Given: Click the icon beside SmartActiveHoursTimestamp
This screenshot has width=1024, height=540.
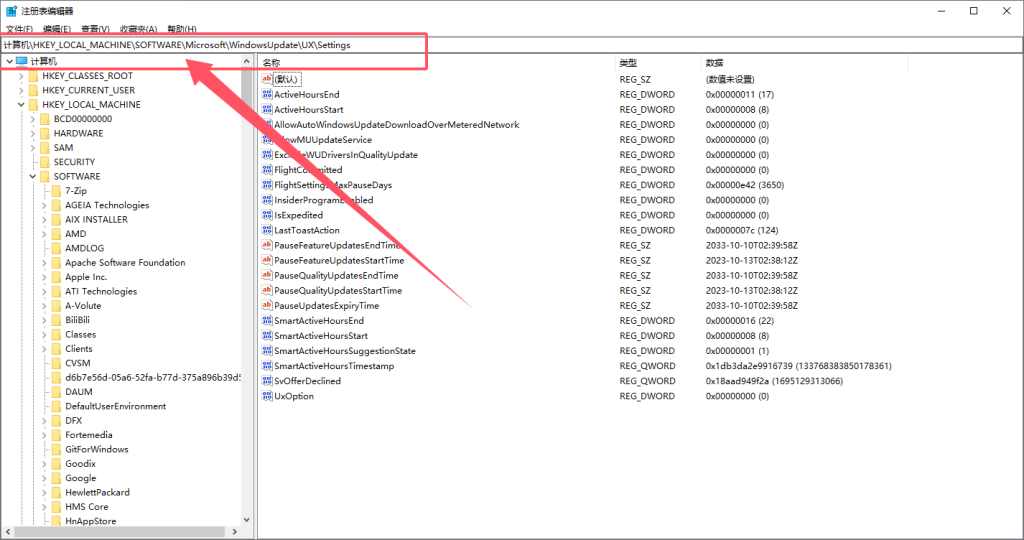Looking at the screenshot, I should coord(267,366).
